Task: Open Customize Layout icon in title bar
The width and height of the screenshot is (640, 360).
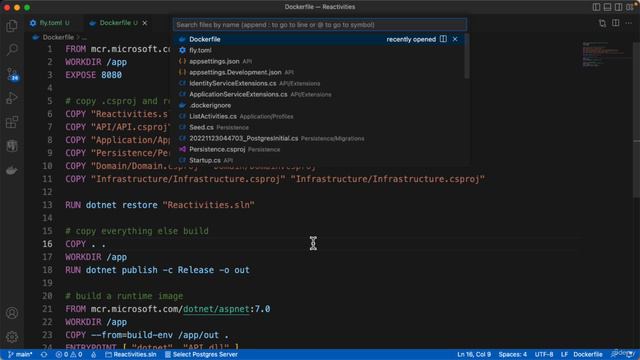Action: [x=630, y=7]
